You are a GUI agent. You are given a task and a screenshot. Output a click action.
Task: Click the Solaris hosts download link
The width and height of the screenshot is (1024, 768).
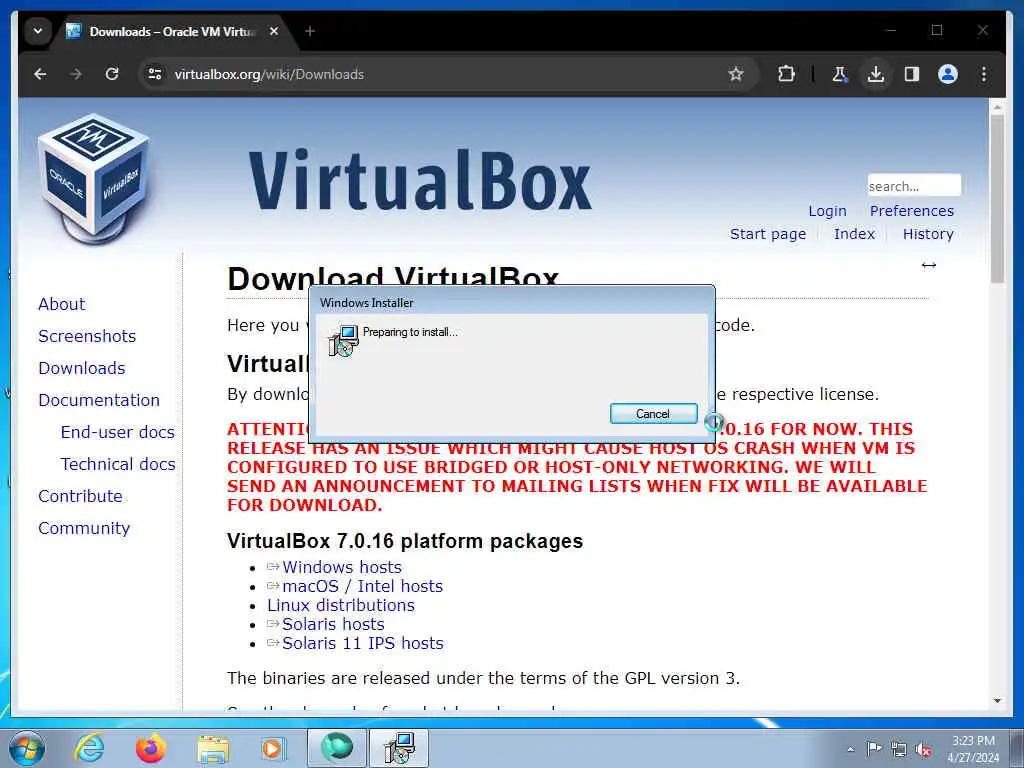click(x=333, y=624)
